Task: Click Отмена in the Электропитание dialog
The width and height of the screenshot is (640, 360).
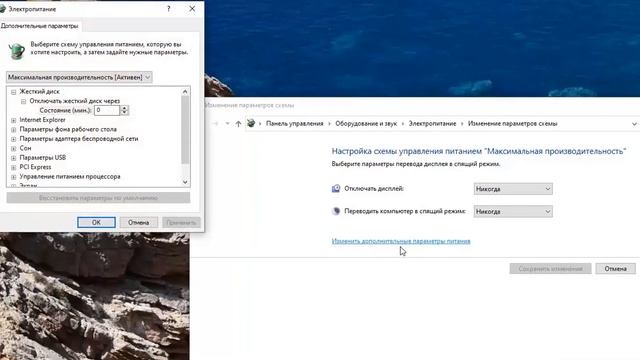Action: point(138,222)
